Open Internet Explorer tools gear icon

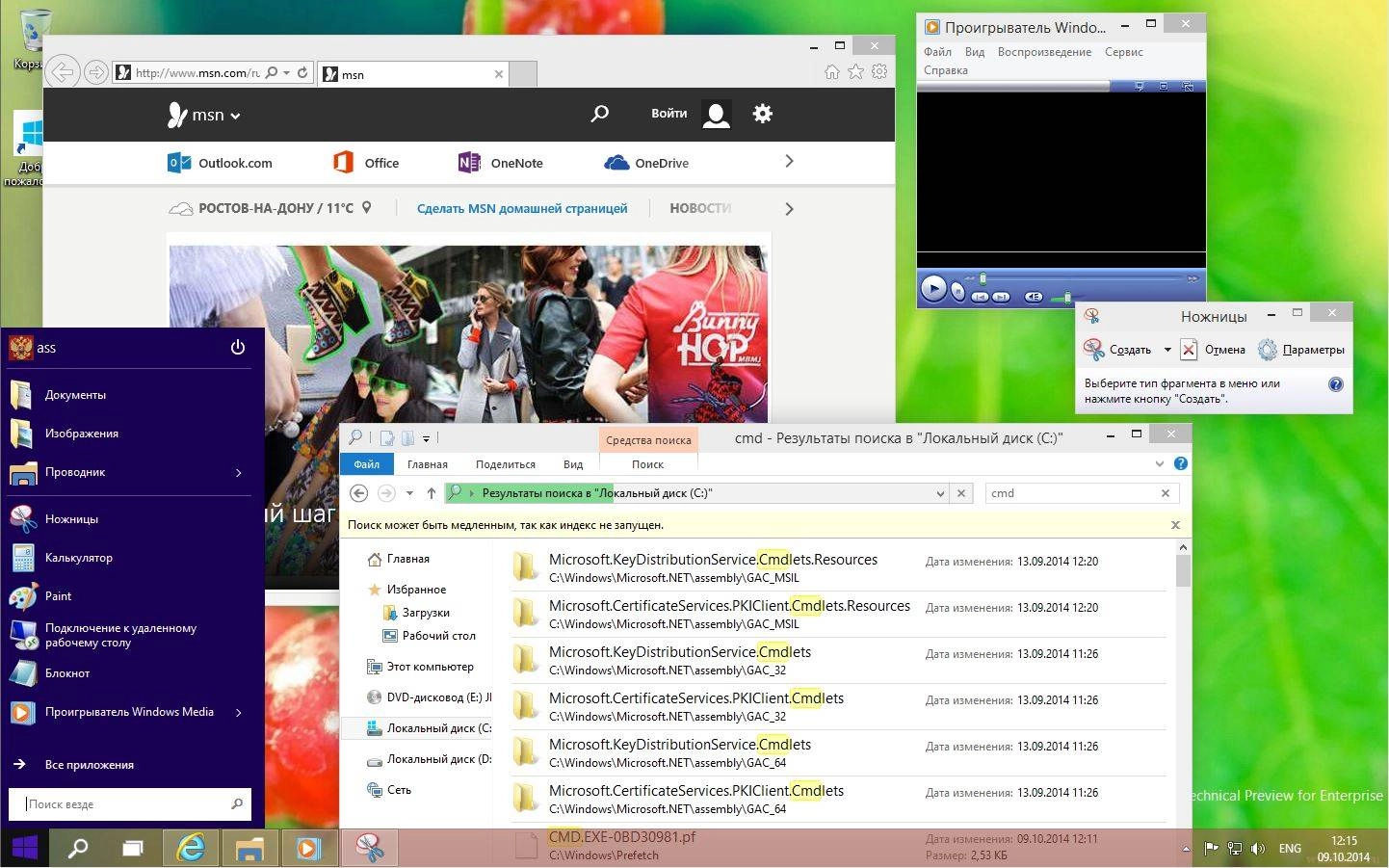point(879,71)
